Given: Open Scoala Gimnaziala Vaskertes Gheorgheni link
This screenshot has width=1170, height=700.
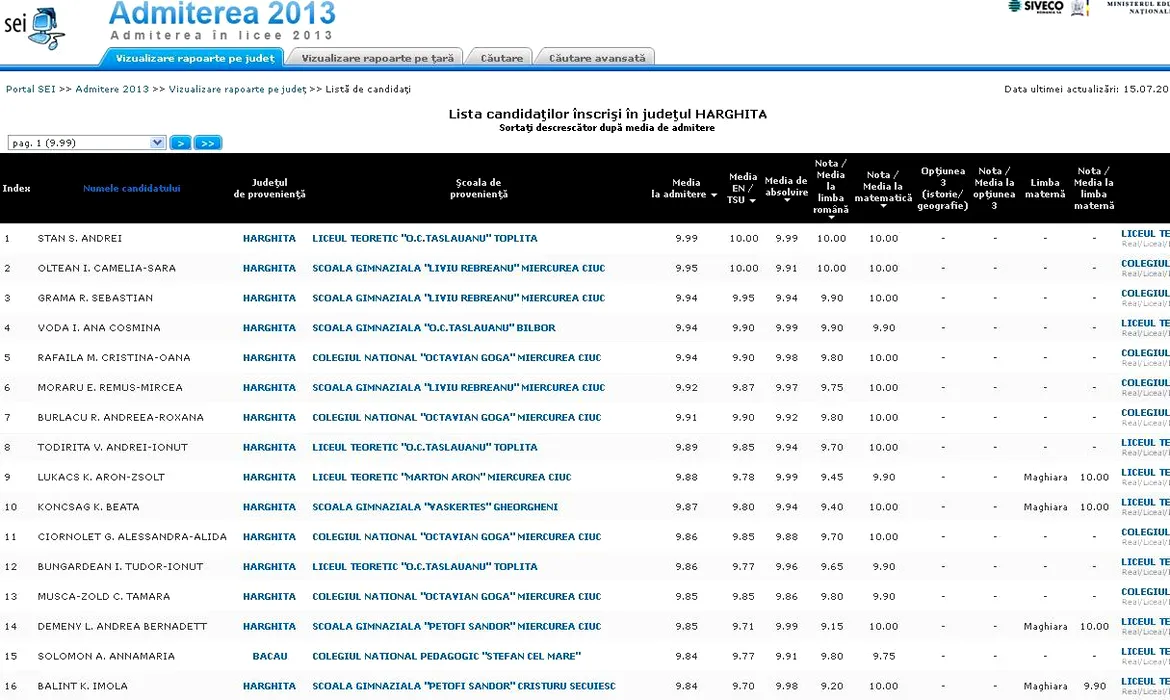Looking at the screenshot, I should pyautogui.click(x=435, y=507).
